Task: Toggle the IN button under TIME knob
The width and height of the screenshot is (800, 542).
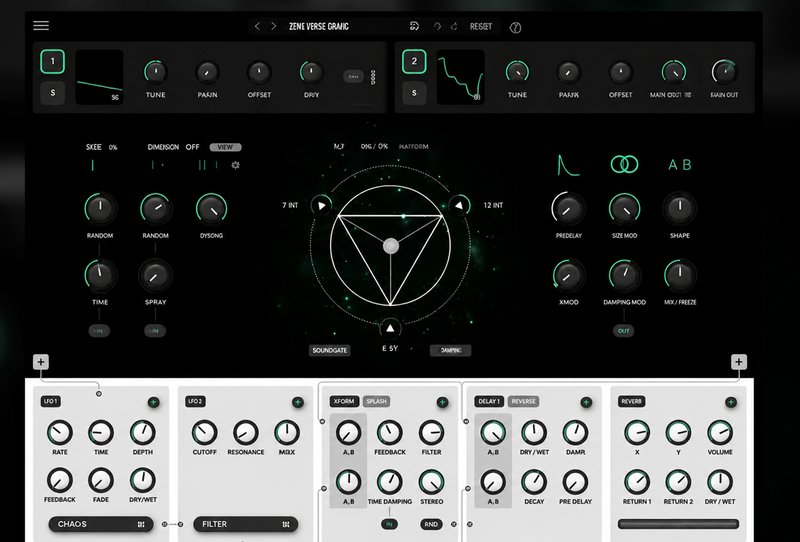Action: coord(99,331)
